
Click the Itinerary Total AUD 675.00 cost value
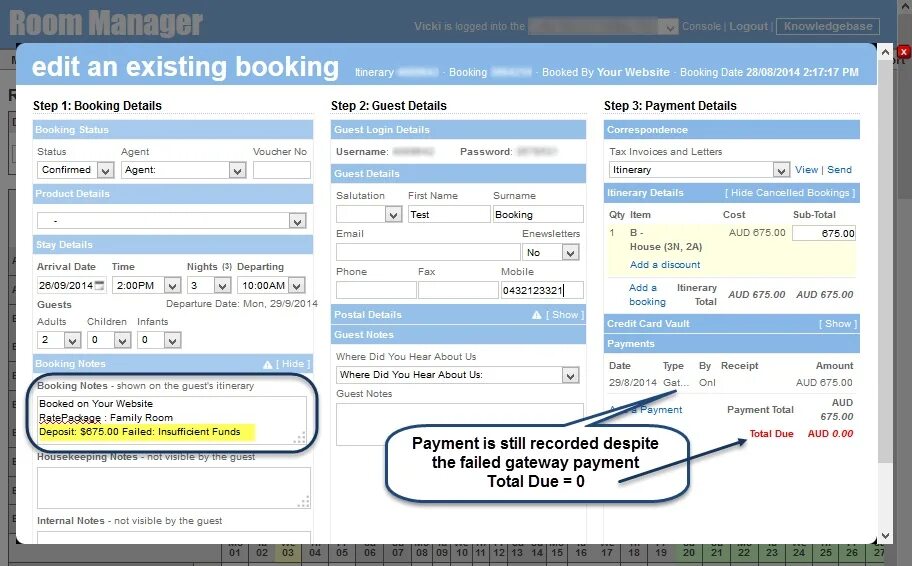pyautogui.click(x=756, y=295)
